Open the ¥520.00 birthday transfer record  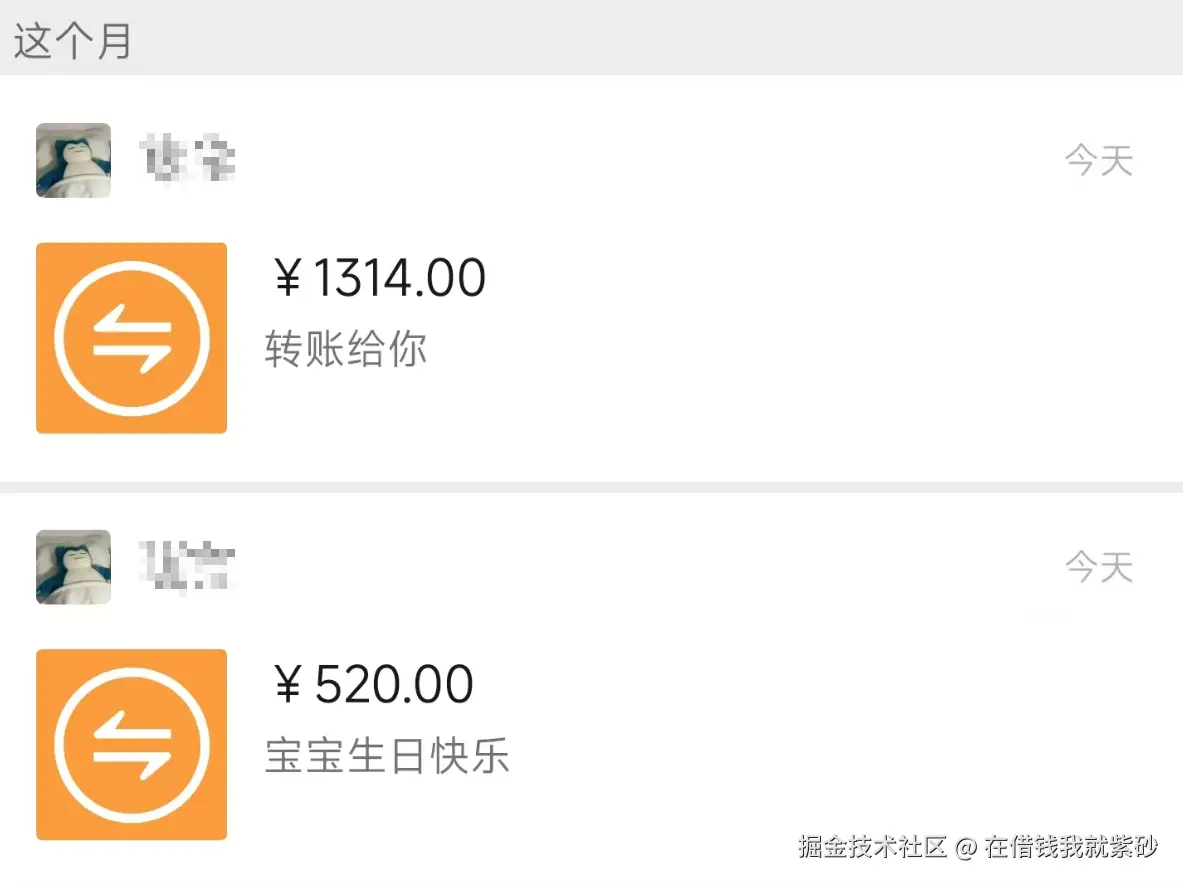(375, 683)
